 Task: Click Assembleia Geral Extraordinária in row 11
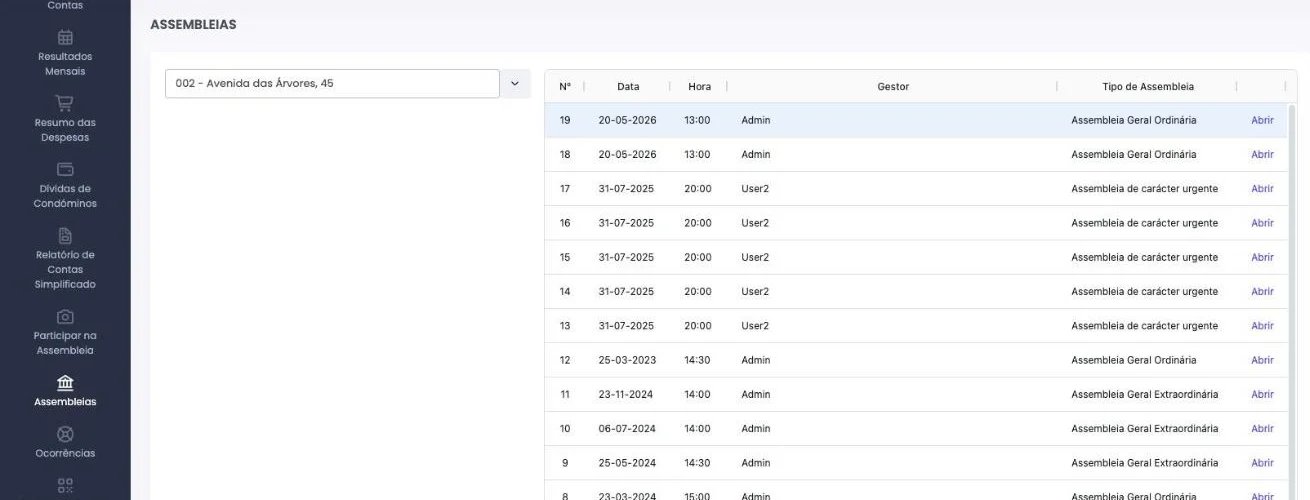[1144, 395]
